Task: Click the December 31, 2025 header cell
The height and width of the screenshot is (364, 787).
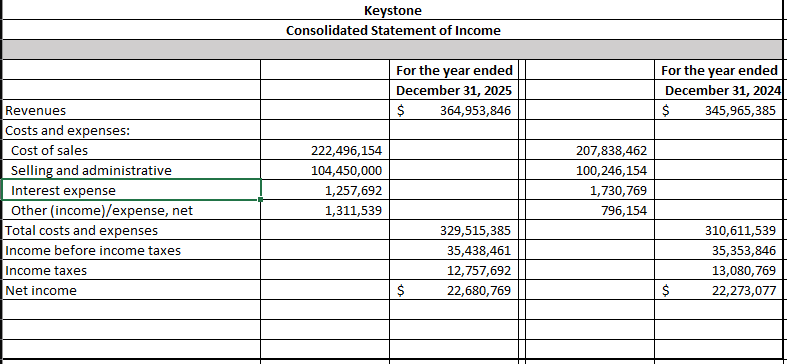Action: 454,90
